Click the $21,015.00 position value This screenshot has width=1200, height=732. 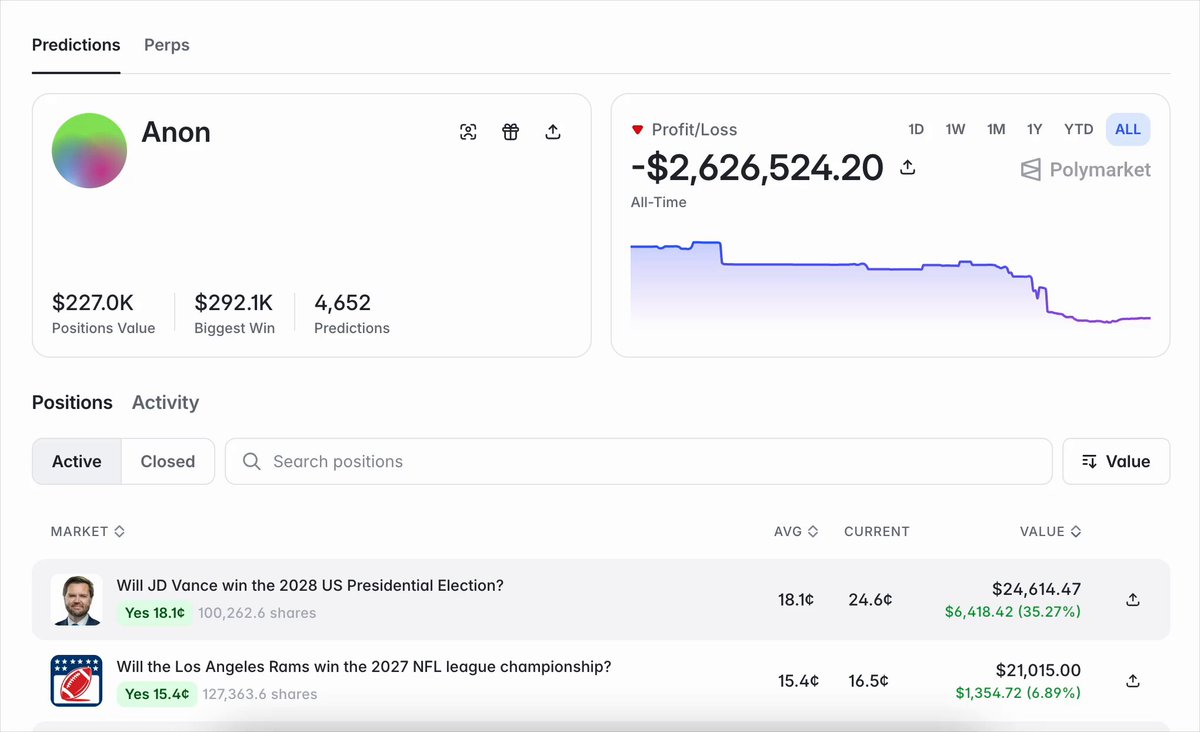click(x=1038, y=670)
